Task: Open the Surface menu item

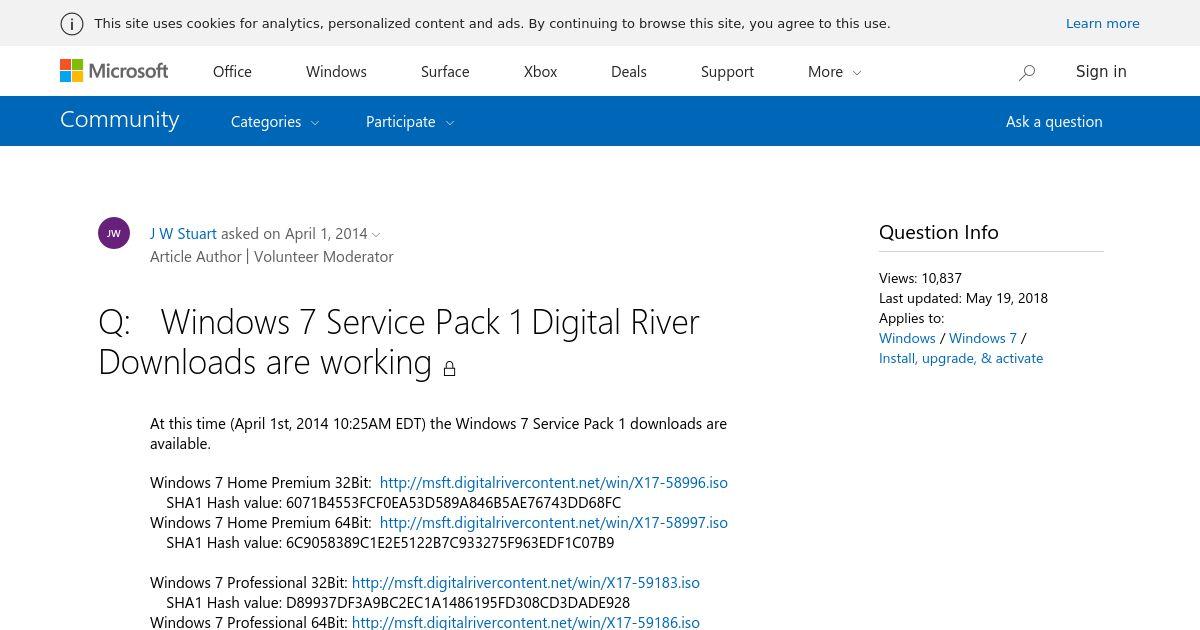Action: click(445, 71)
